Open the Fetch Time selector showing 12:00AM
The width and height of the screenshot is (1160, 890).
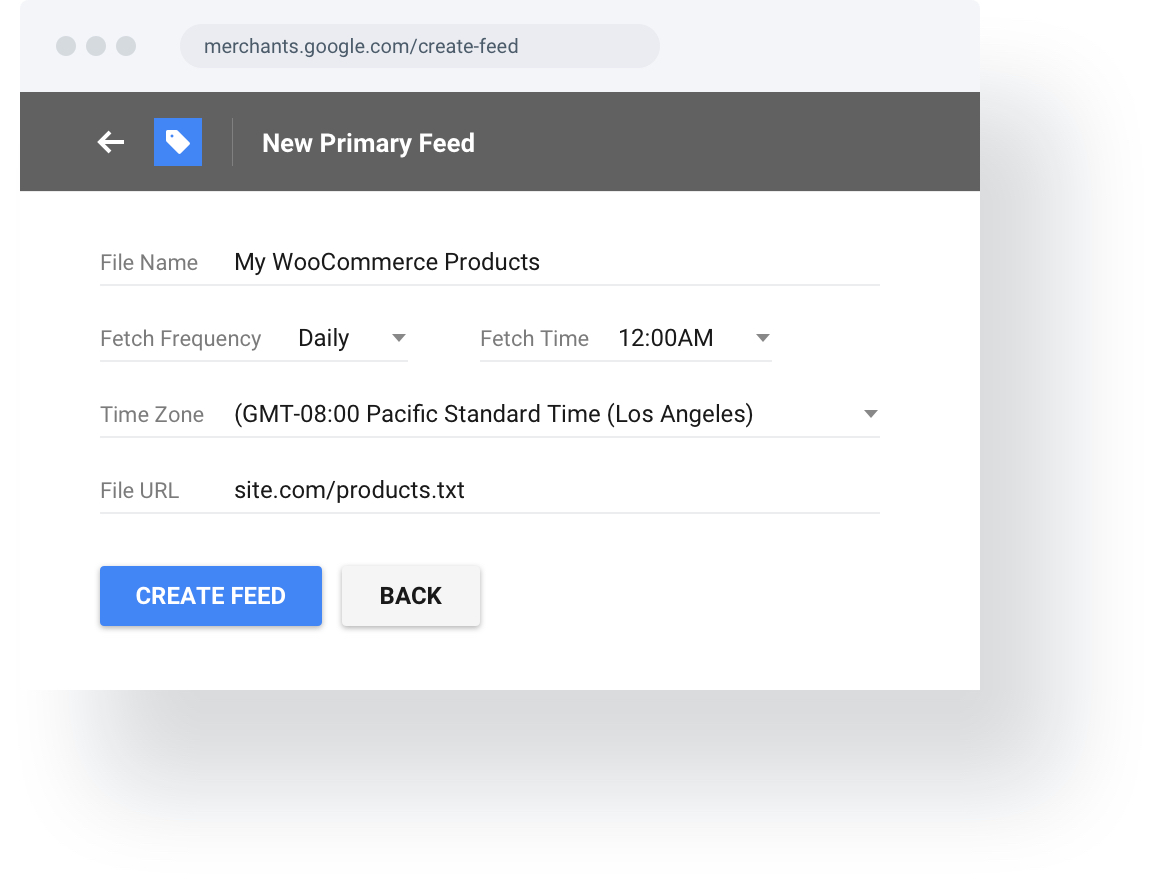[678, 338]
